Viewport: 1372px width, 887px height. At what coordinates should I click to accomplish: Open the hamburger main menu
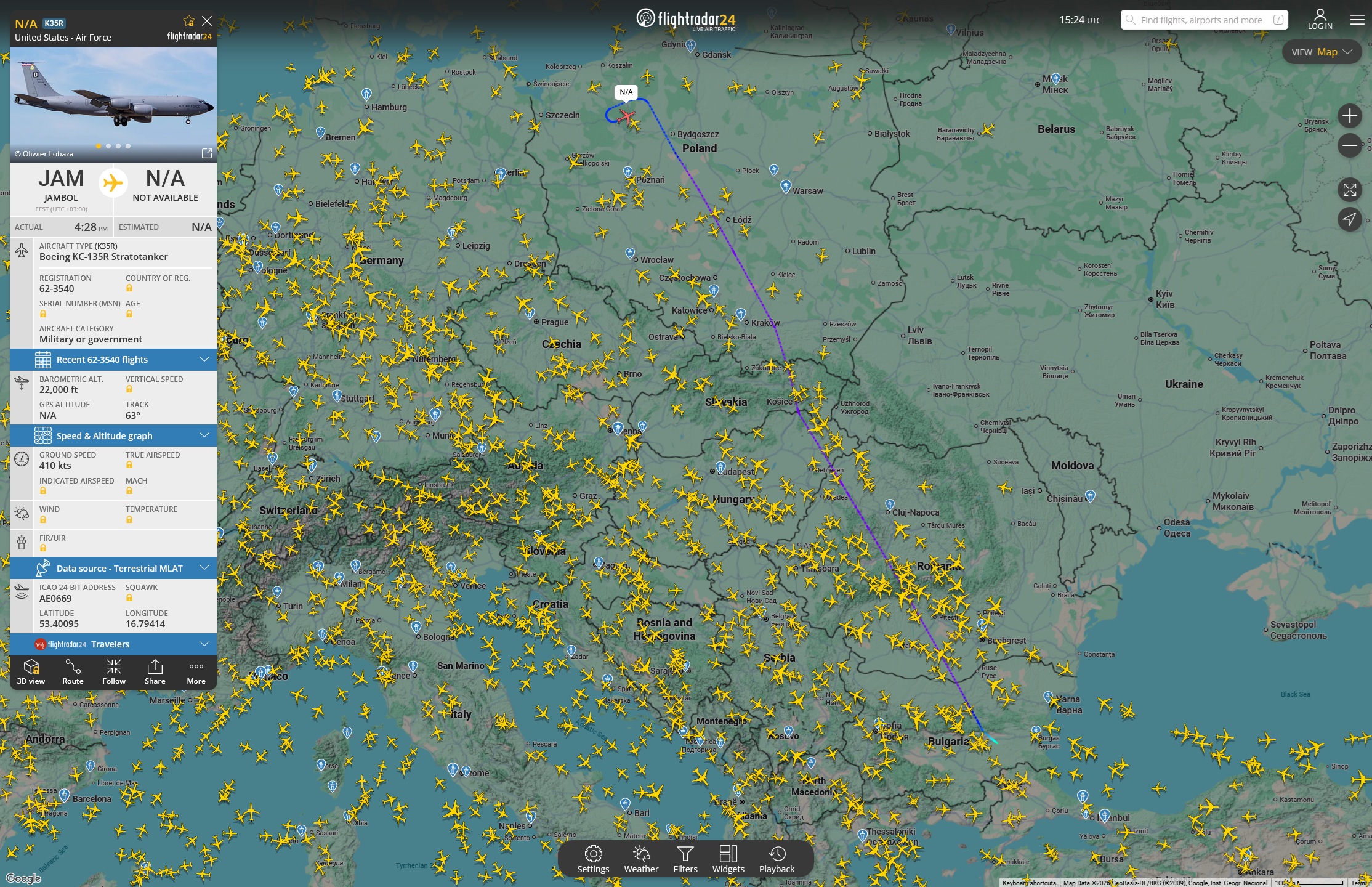1357,20
